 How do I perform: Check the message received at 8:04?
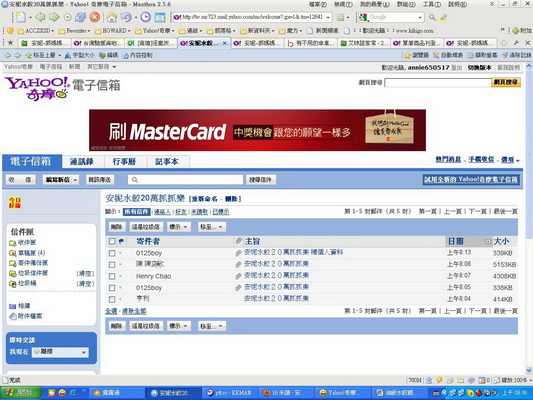pyautogui.click(x=112, y=299)
